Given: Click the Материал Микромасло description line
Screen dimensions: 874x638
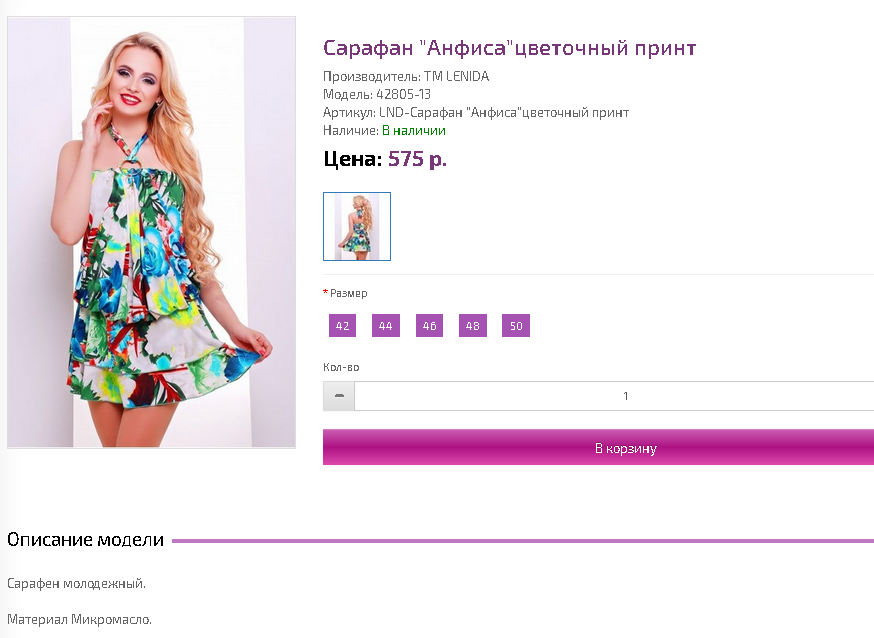Looking at the screenshot, I should point(79,620).
